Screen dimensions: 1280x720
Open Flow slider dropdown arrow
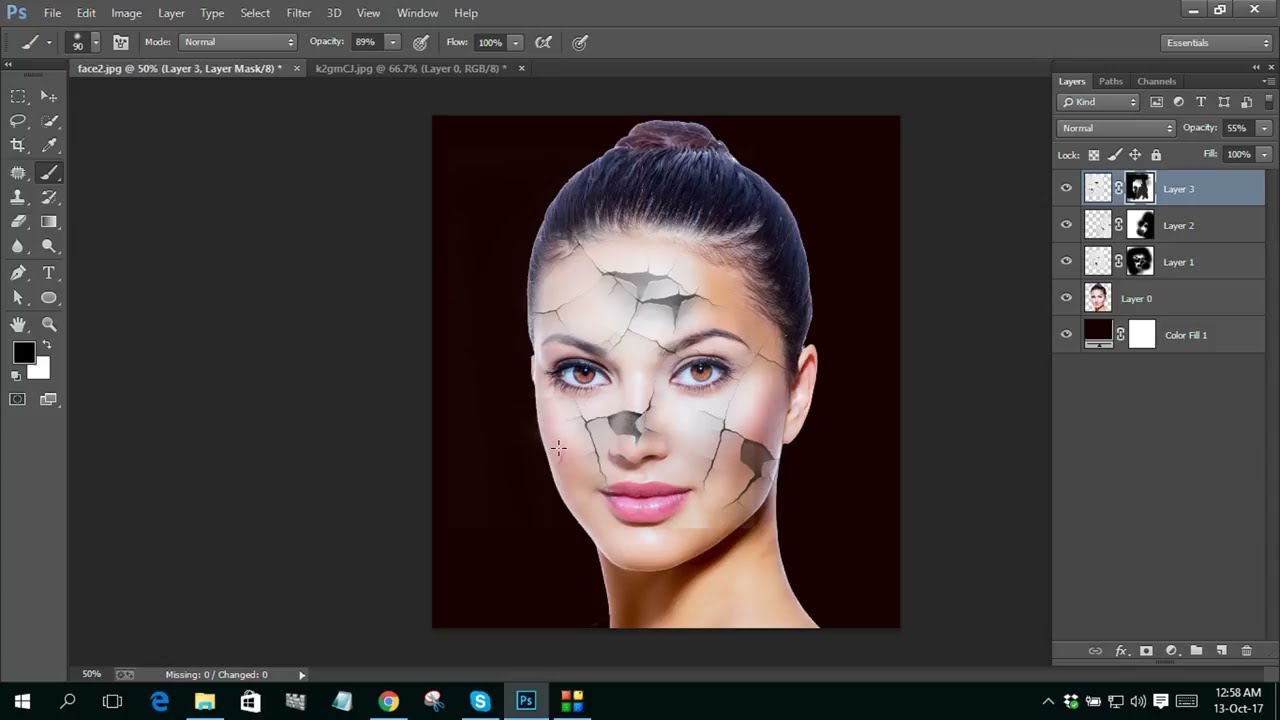515,42
